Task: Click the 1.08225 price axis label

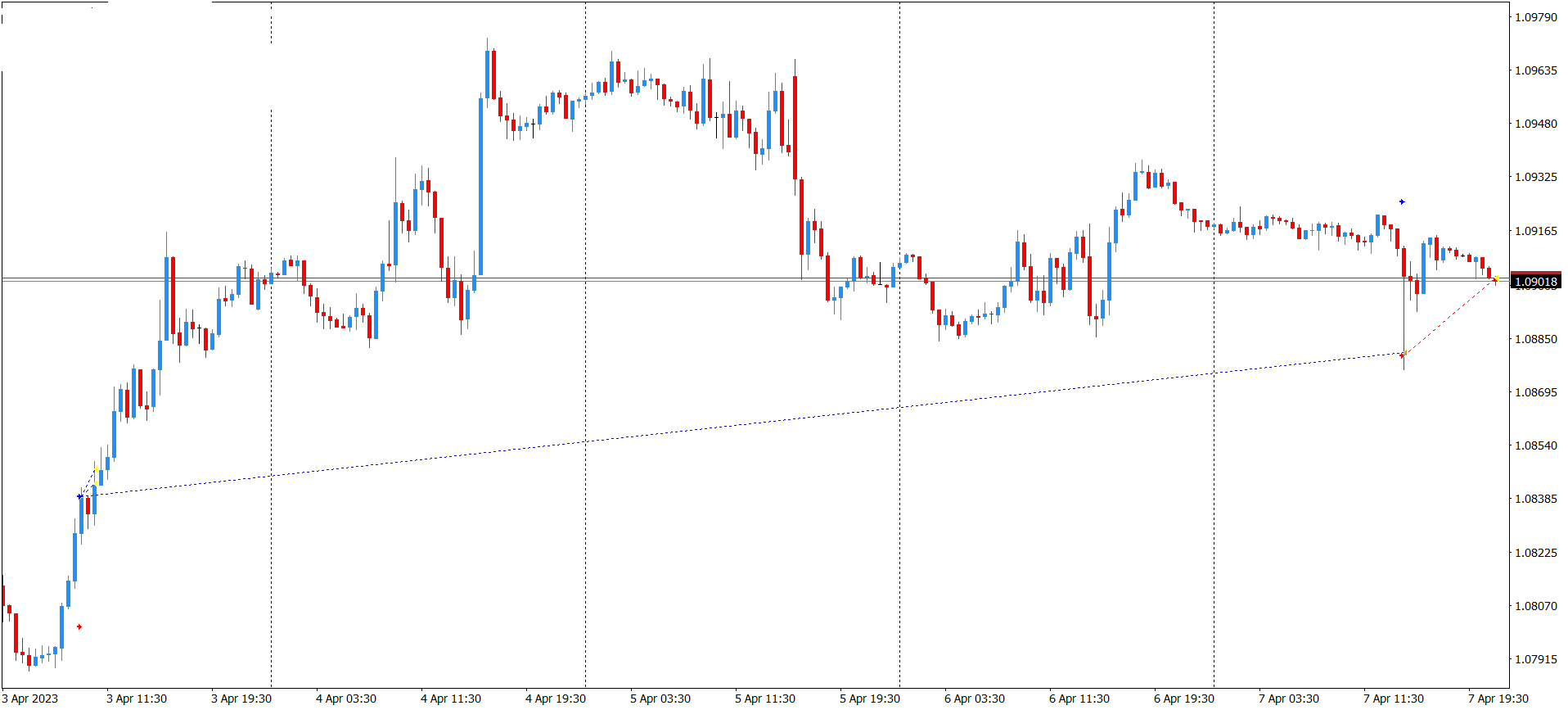Action: [1536, 553]
